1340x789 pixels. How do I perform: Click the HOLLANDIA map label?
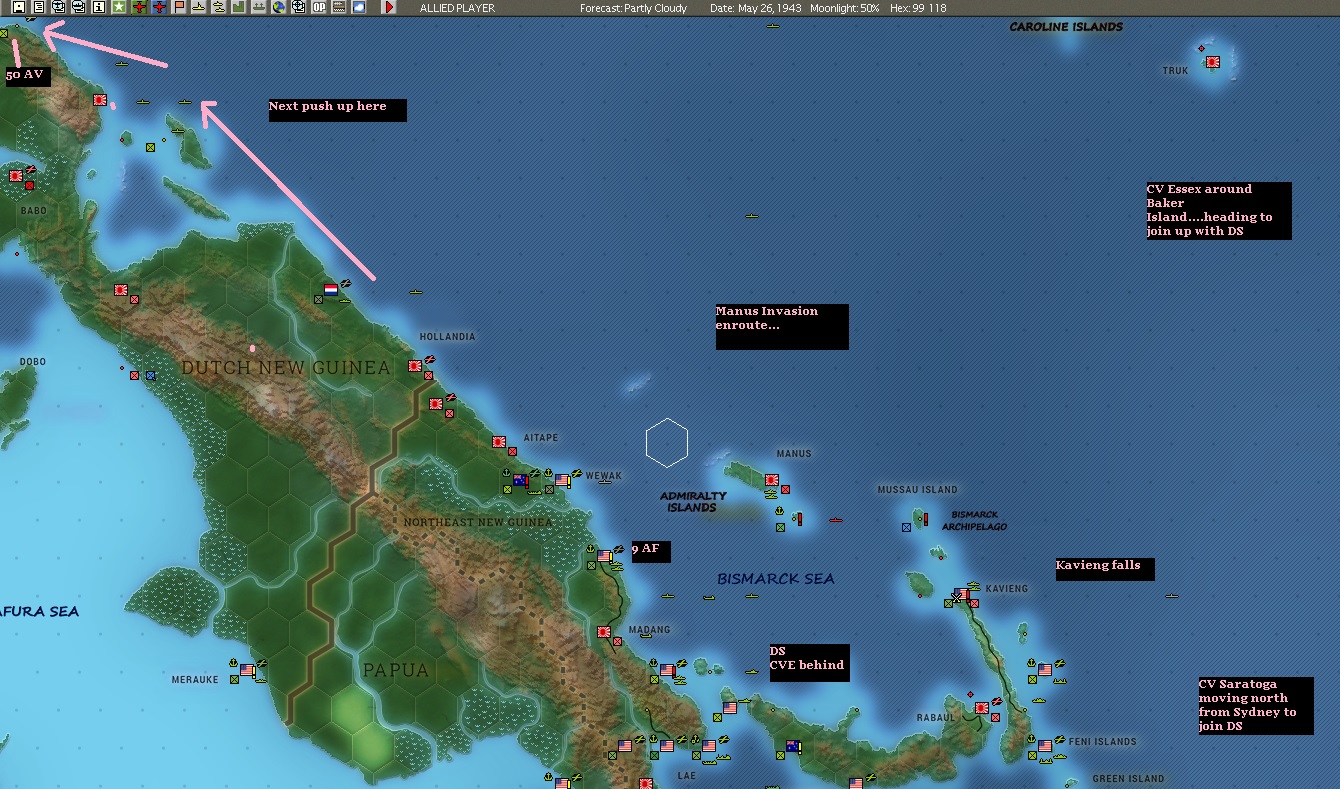[447, 337]
